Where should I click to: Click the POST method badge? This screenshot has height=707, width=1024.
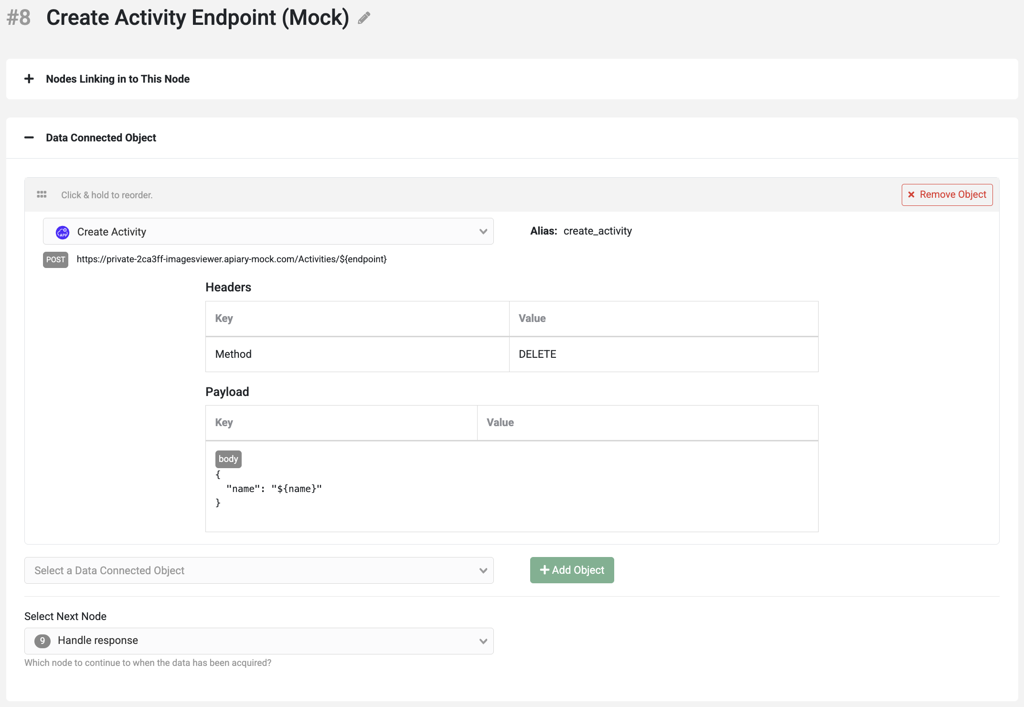(55, 260)
